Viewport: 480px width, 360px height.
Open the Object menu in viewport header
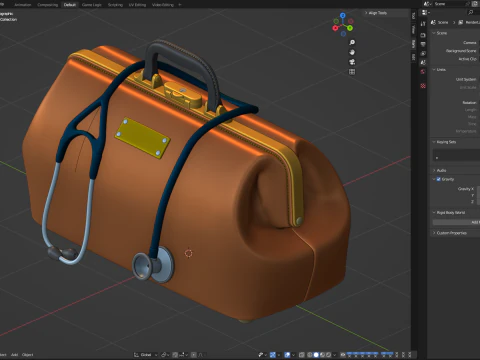coord(28,355)
